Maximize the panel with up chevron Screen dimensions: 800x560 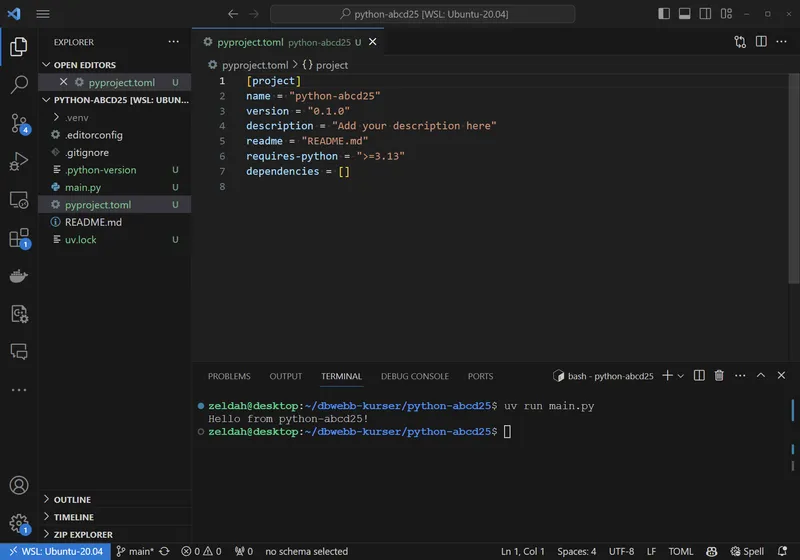(x=761, y=375)
